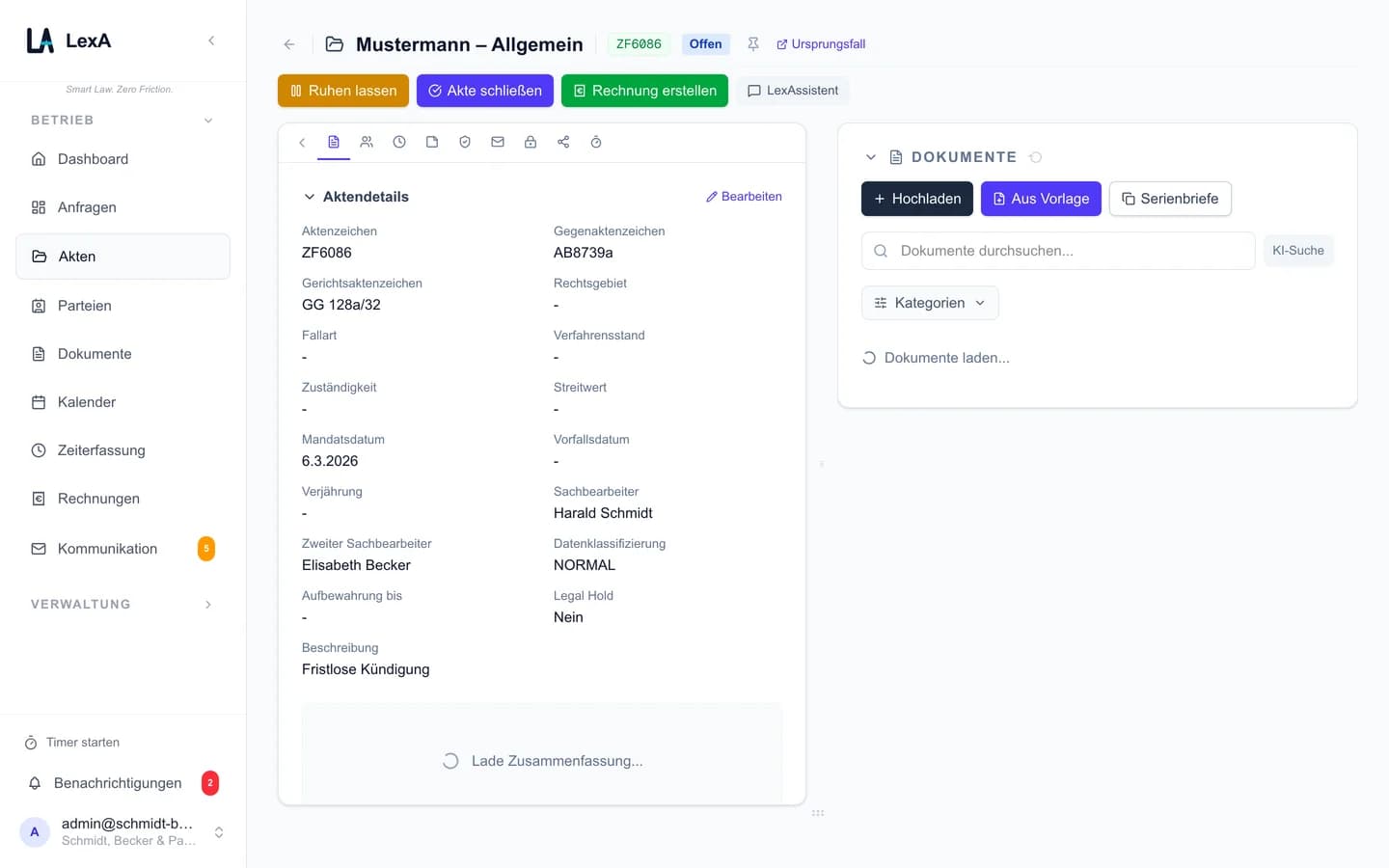Collapse the sidebar with the chevron
The image size is (1389, 868).
pyautogui.click(x=211, y=41)
